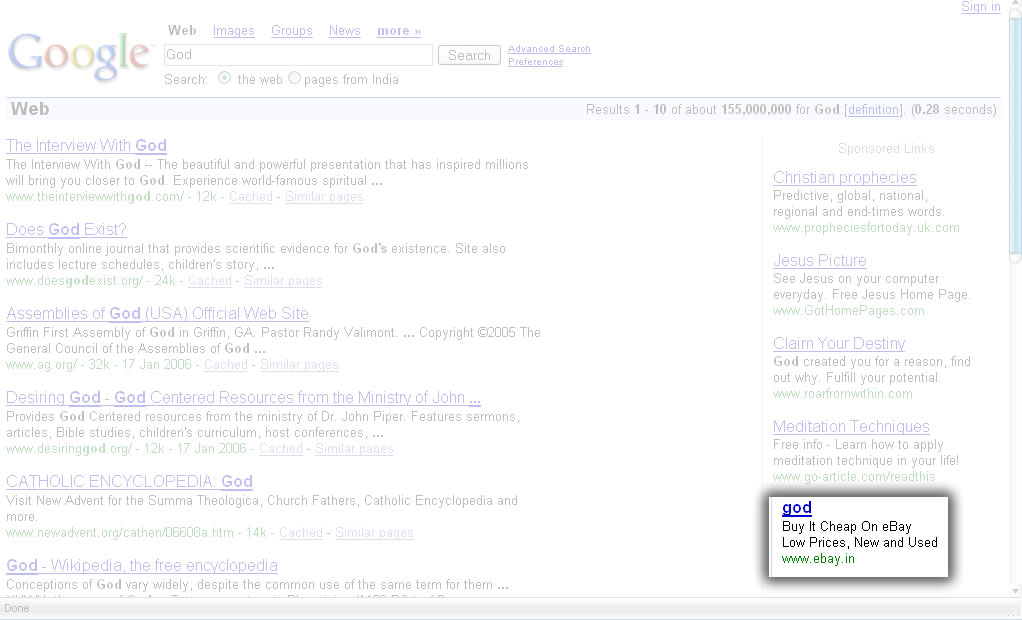The width and height of the screenshot is (1022, 620).
Task: Click the page vertical scrollbar thumb
Action: tap(1015, 137)
